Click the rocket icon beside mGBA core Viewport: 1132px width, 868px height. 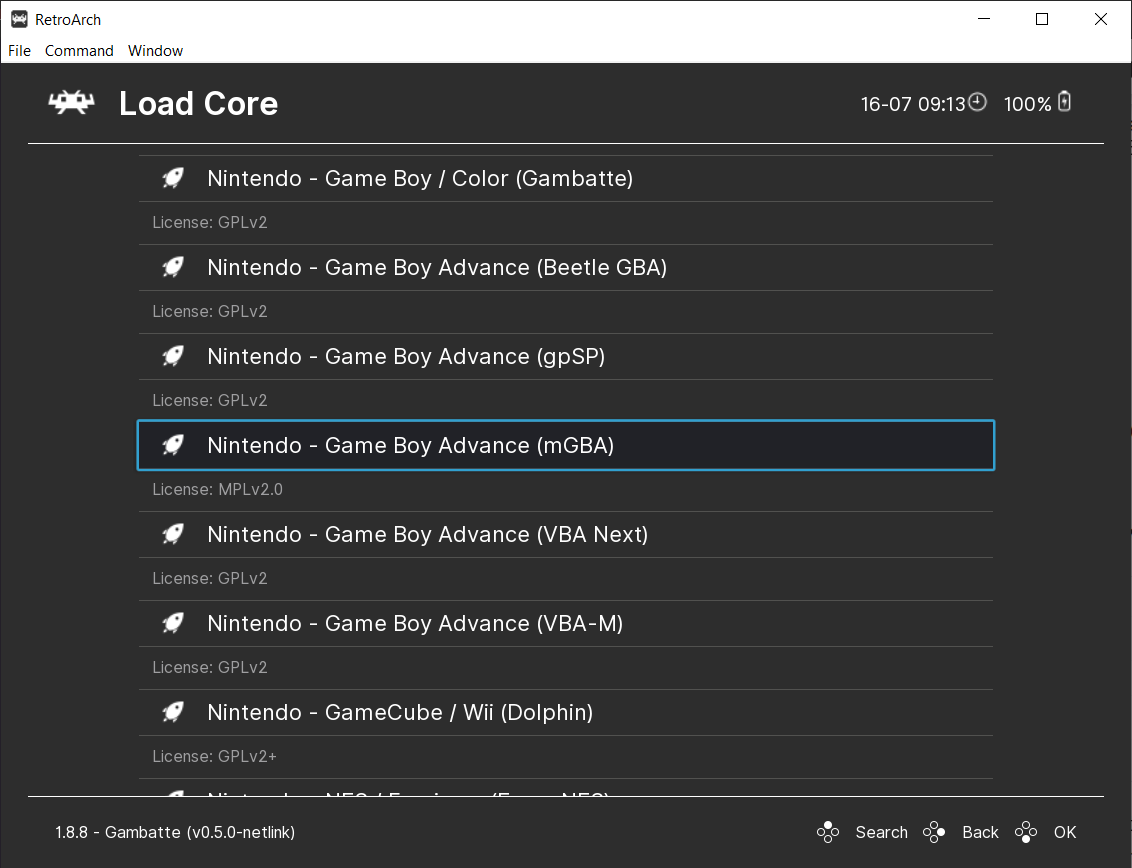pos(173,445)
